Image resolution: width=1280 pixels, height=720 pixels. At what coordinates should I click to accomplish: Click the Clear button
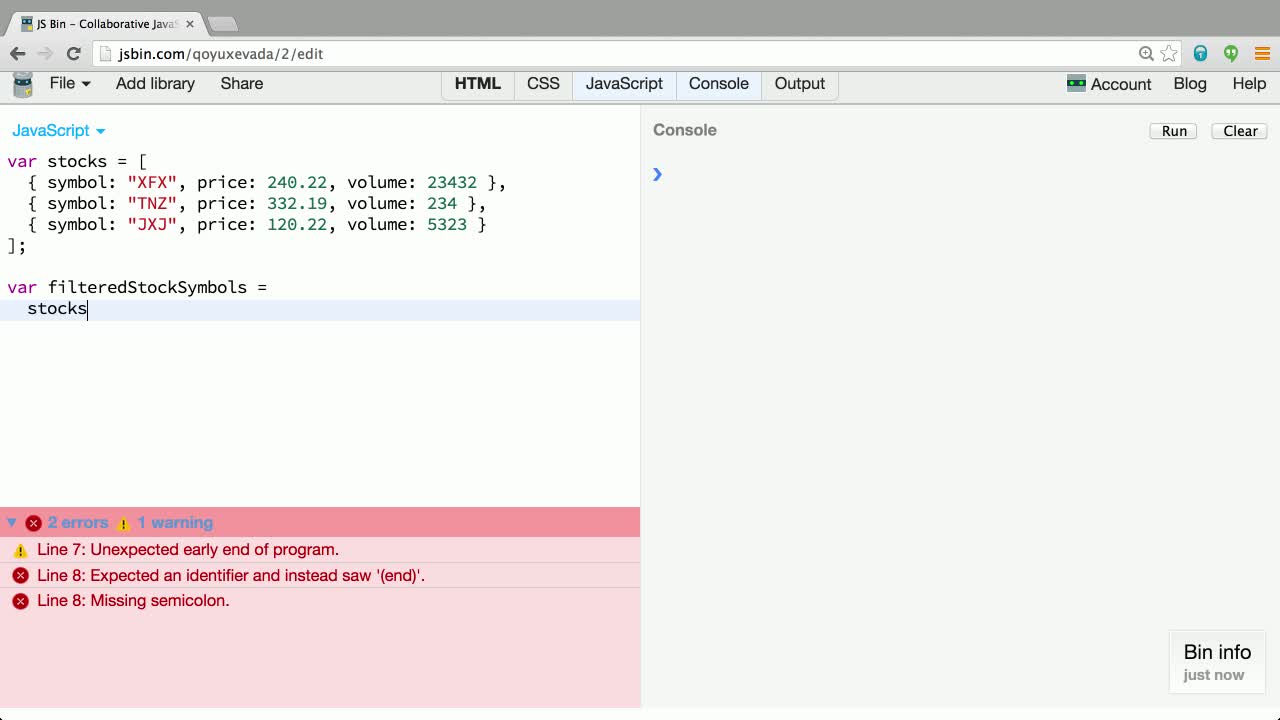pyautogui.click(x=1240, y=131)
